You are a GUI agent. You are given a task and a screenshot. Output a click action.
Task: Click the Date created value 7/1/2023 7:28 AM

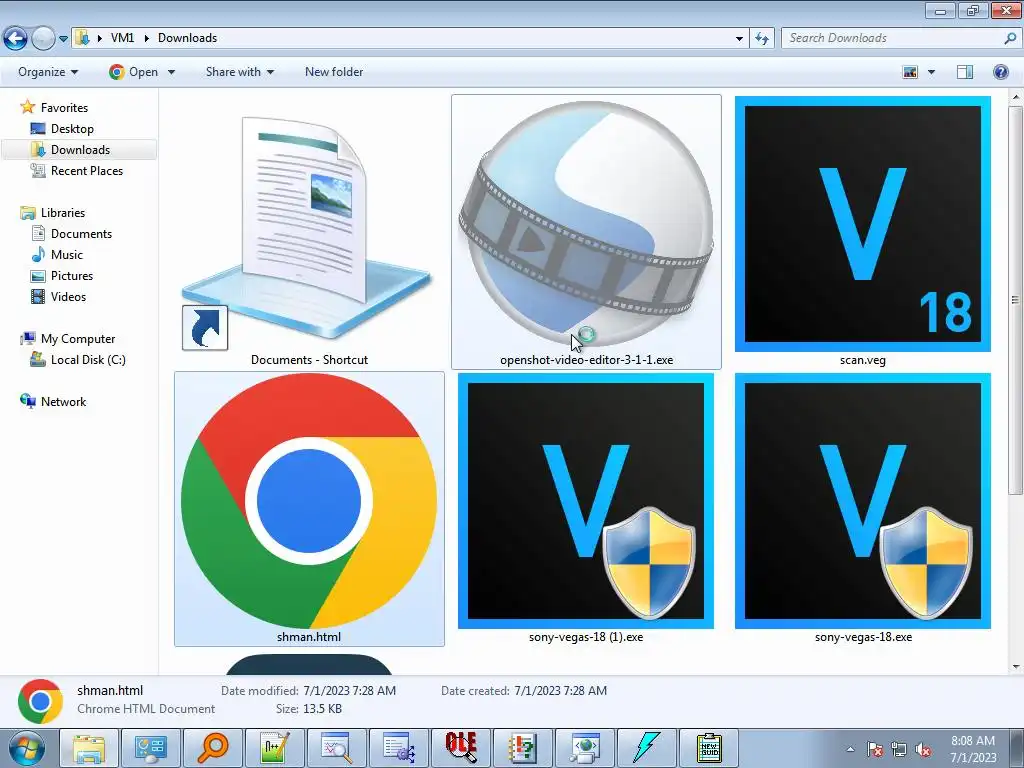point(560,690)
